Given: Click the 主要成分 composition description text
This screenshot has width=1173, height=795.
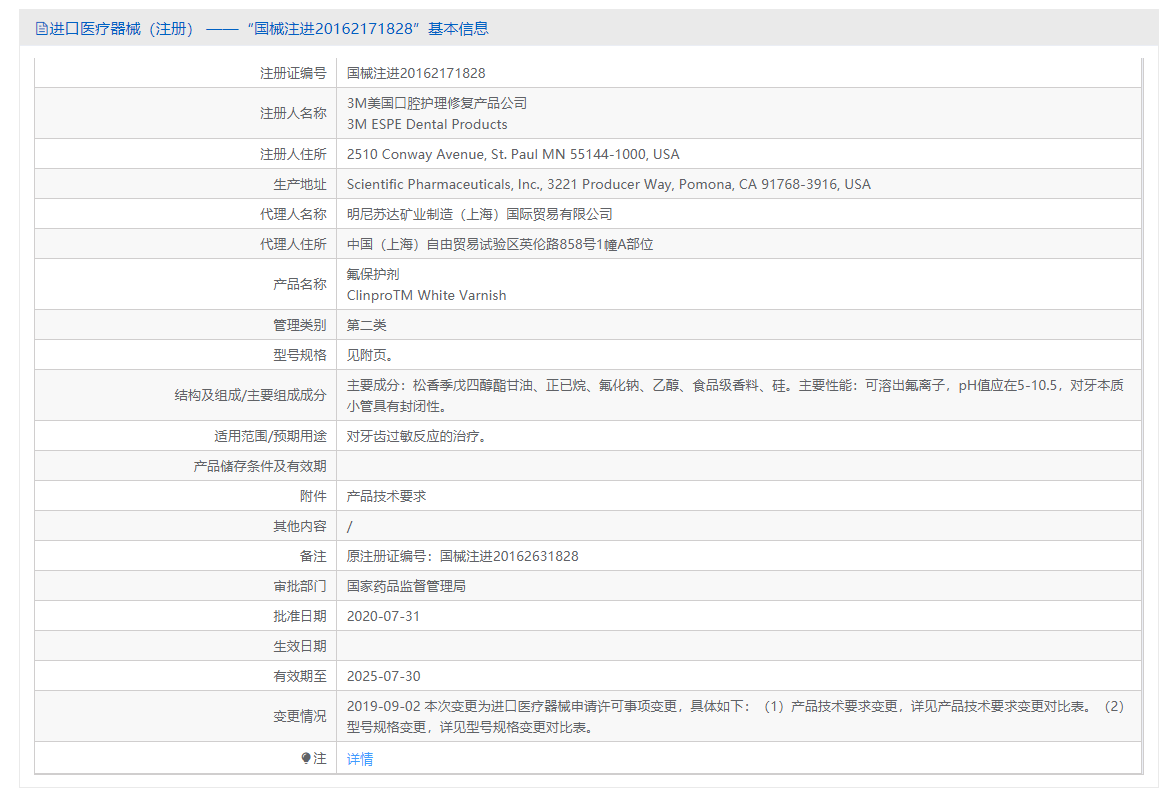Looking at the screenshot, I should click(735, 396).
